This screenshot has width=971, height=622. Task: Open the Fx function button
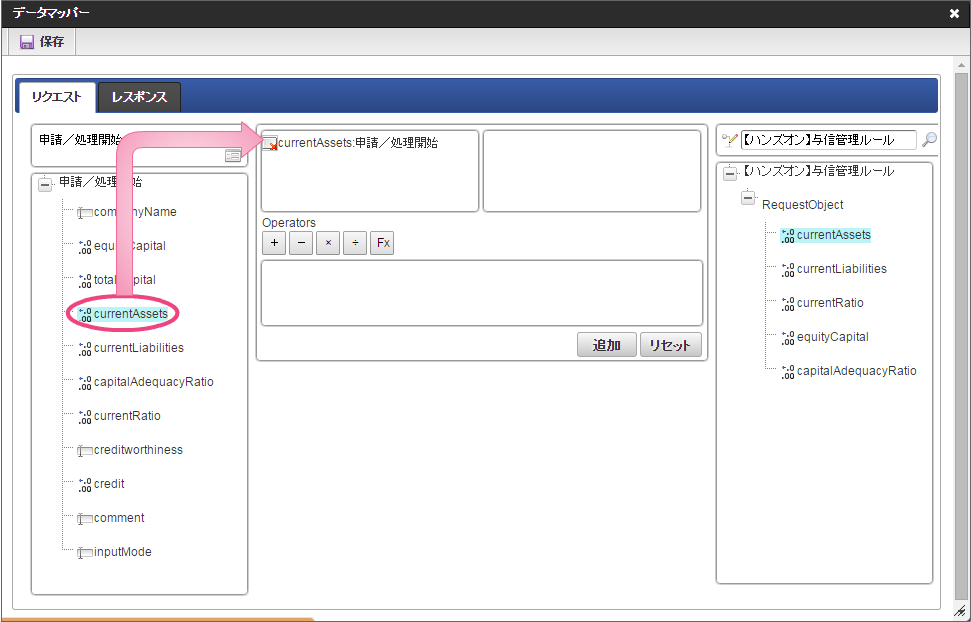tap(383, 243)
